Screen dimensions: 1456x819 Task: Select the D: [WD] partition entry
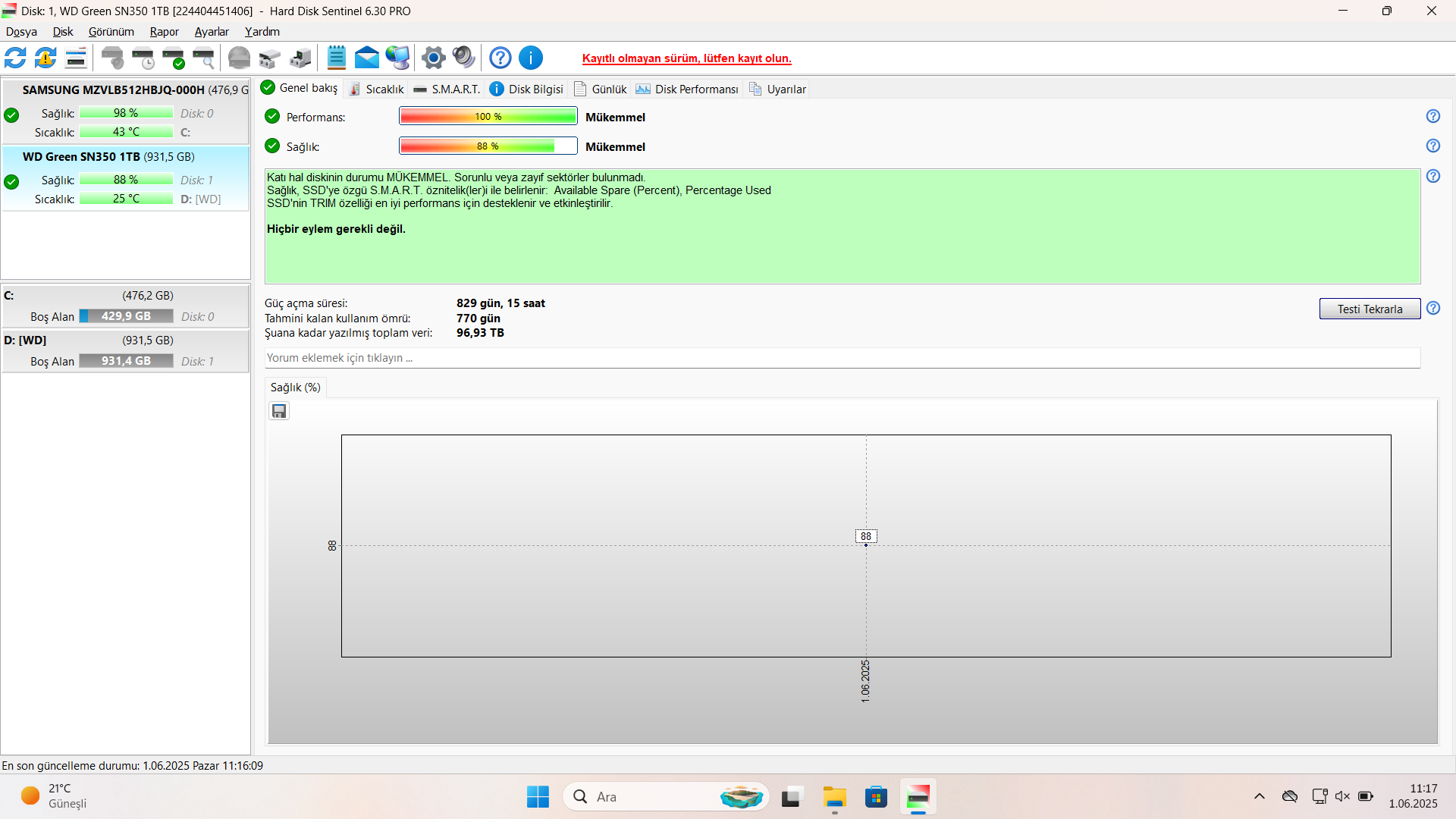coord(125,350)
